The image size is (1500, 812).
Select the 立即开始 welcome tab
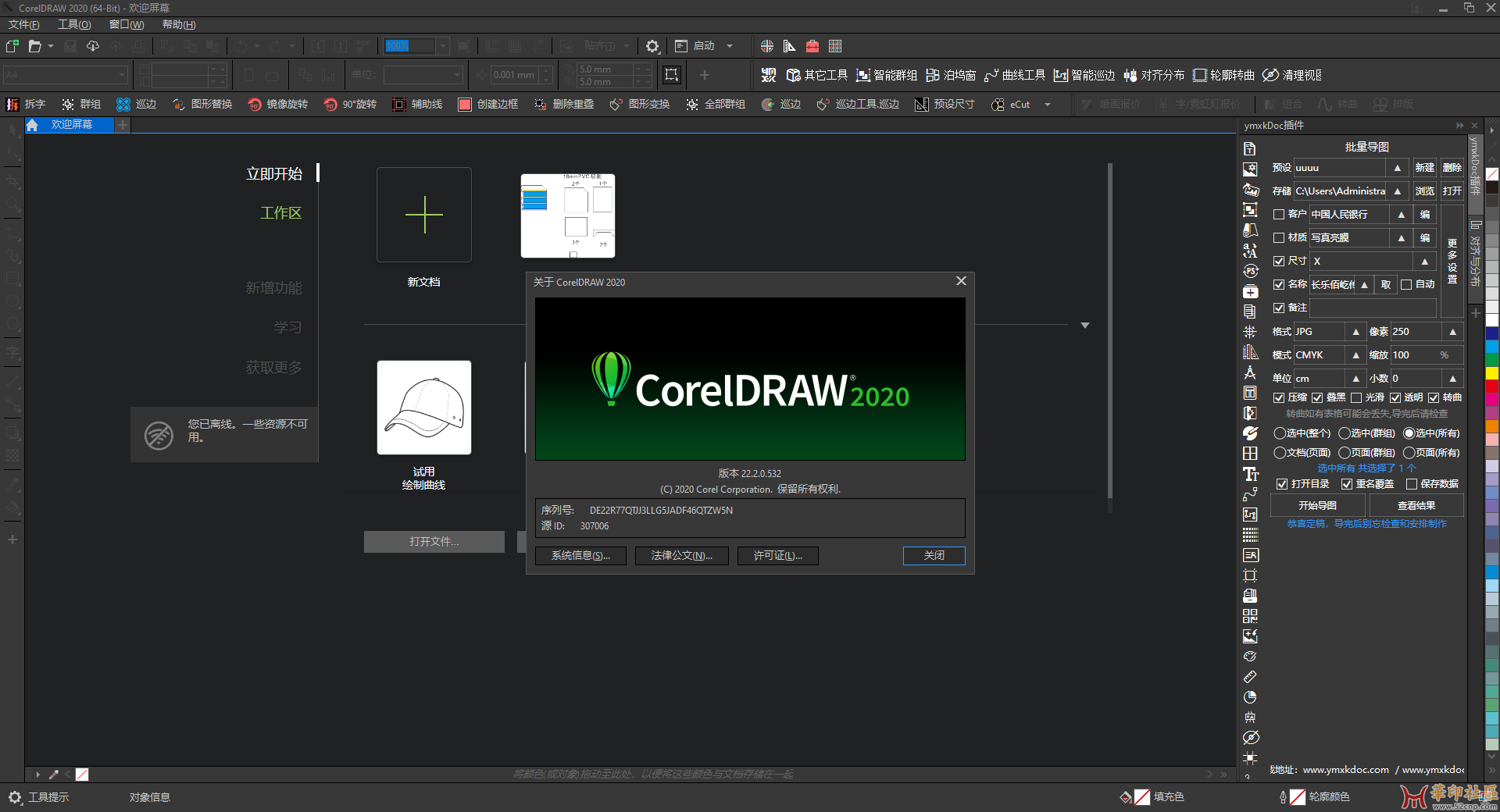(274, 173)
